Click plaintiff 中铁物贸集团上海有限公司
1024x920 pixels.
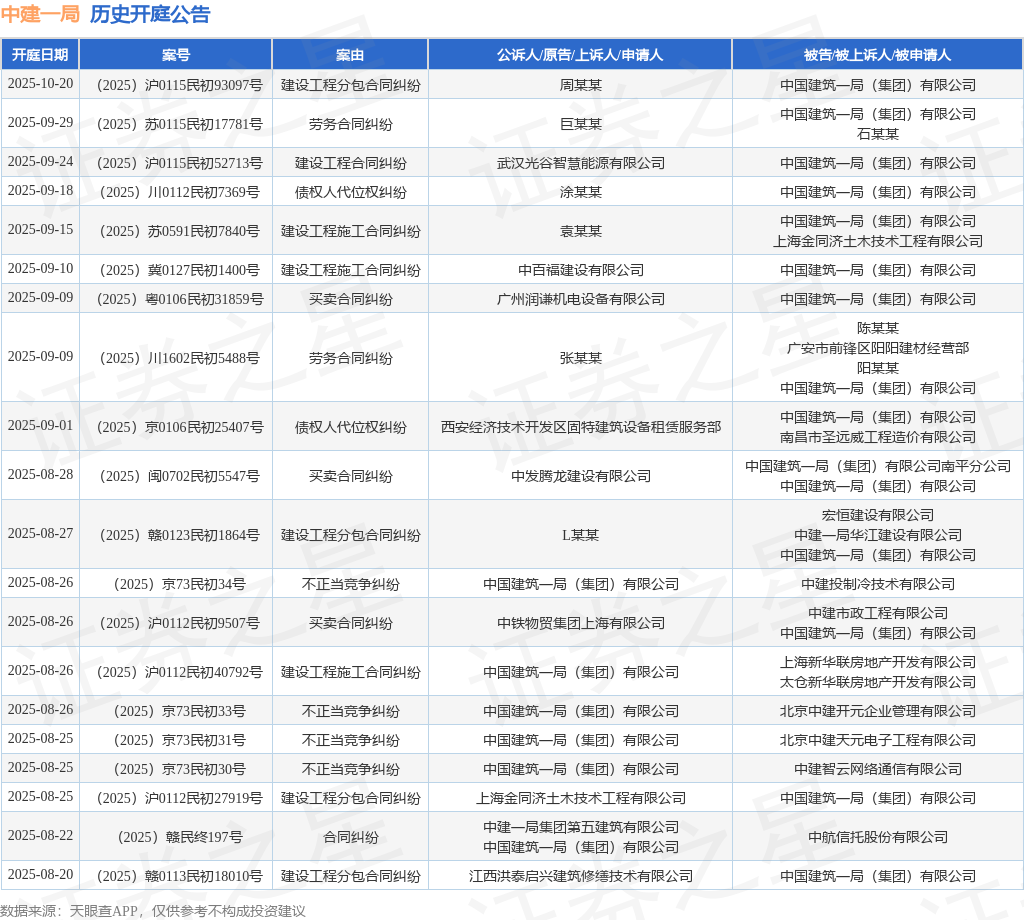point(580,623)
